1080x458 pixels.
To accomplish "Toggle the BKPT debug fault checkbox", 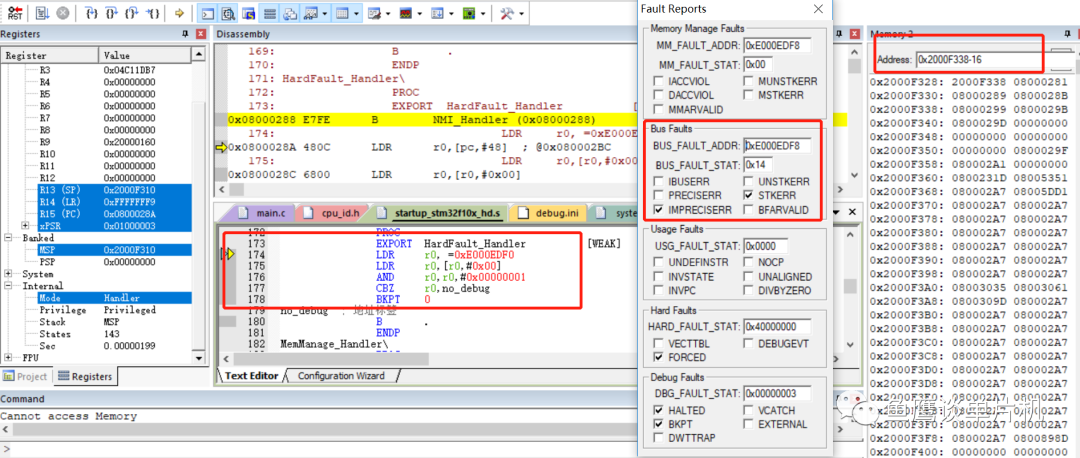I will pyautogui.click(x=659, y=424).
